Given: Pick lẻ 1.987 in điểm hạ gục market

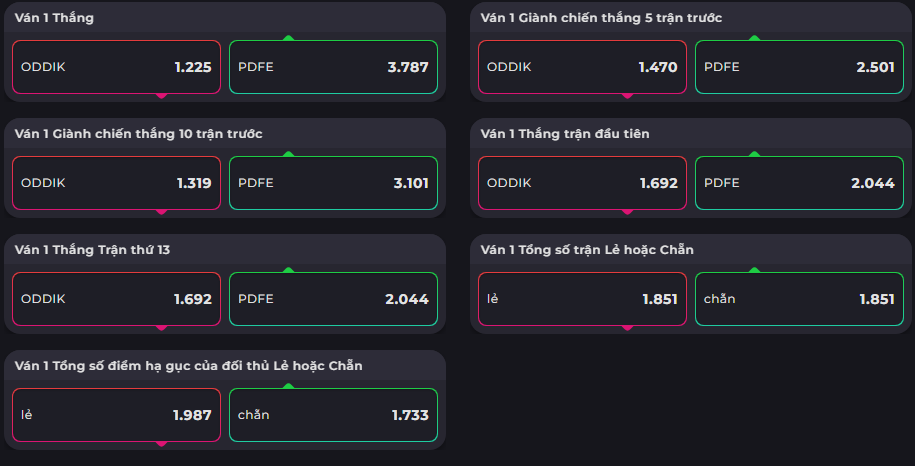Looking at the screenshot, I should (x=116, y=415).
